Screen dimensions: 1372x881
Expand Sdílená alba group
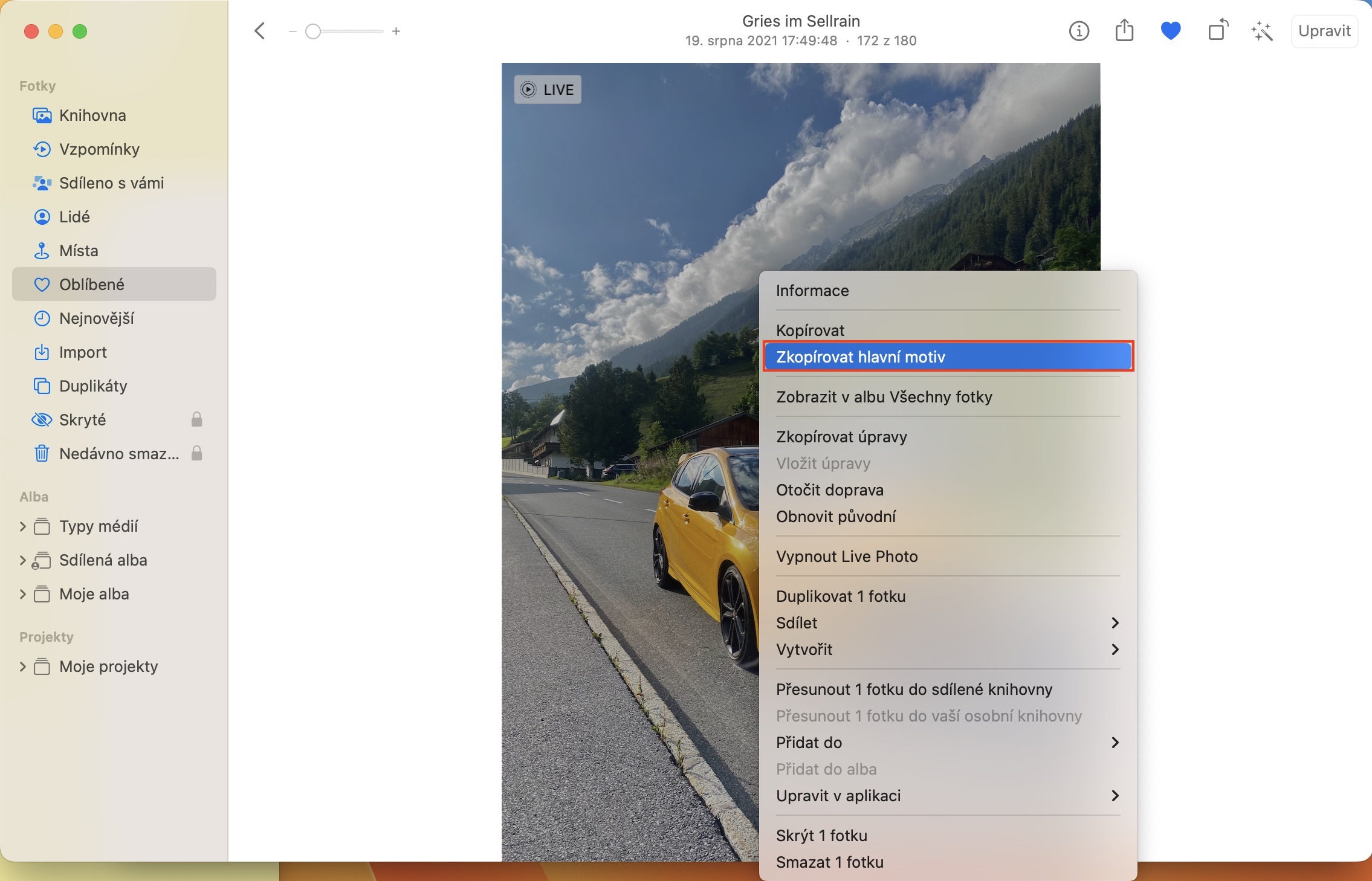[22, 560]
